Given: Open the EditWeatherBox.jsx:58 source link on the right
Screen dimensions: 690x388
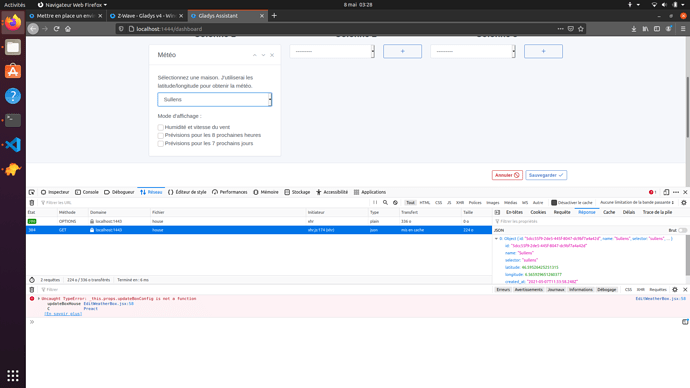Looking at the screenshot, I should 660,299.
